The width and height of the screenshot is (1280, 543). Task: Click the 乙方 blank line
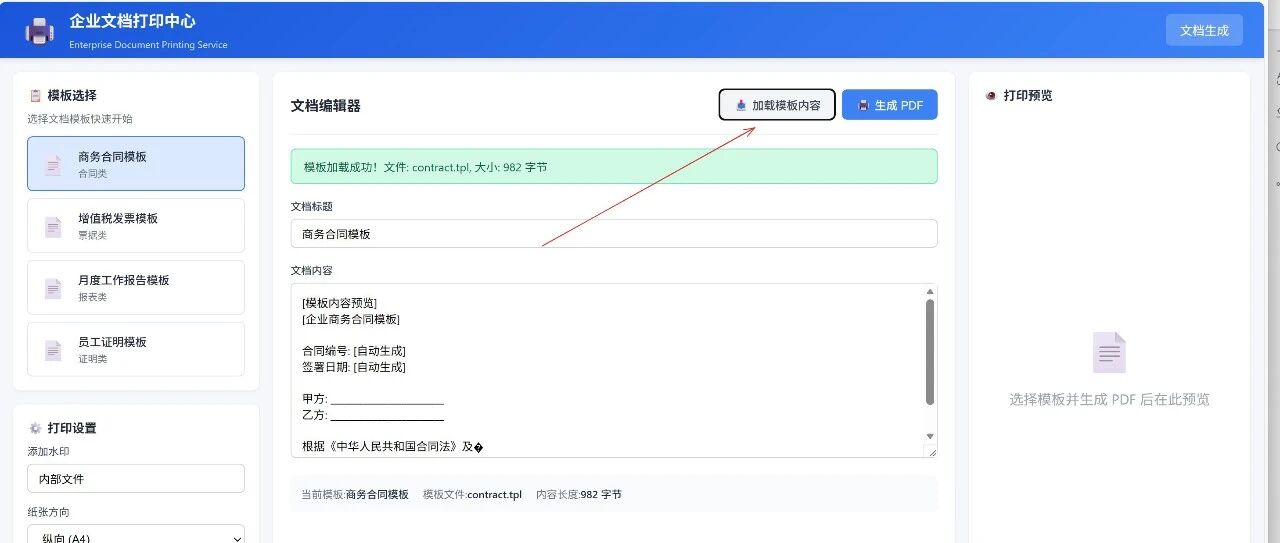[x=373, y=415]
